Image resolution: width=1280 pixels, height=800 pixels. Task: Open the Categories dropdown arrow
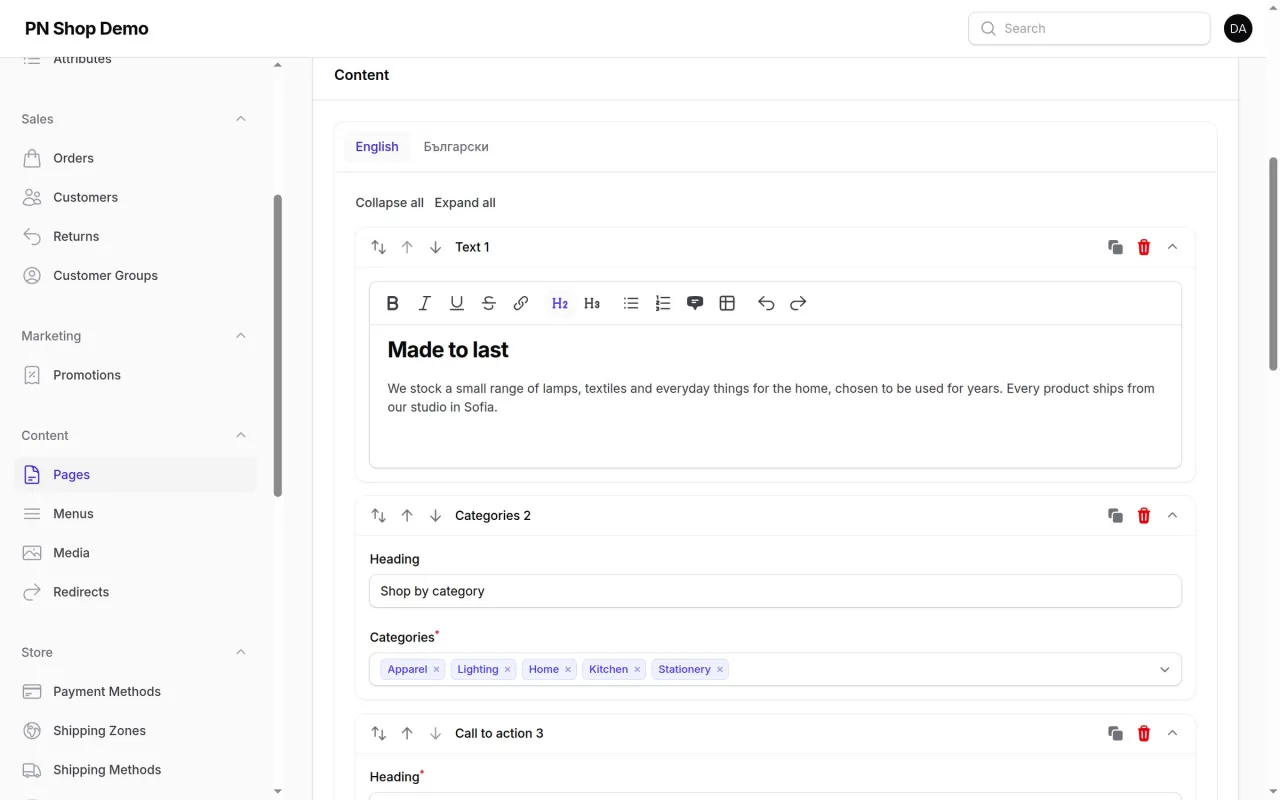(1164, 669)
